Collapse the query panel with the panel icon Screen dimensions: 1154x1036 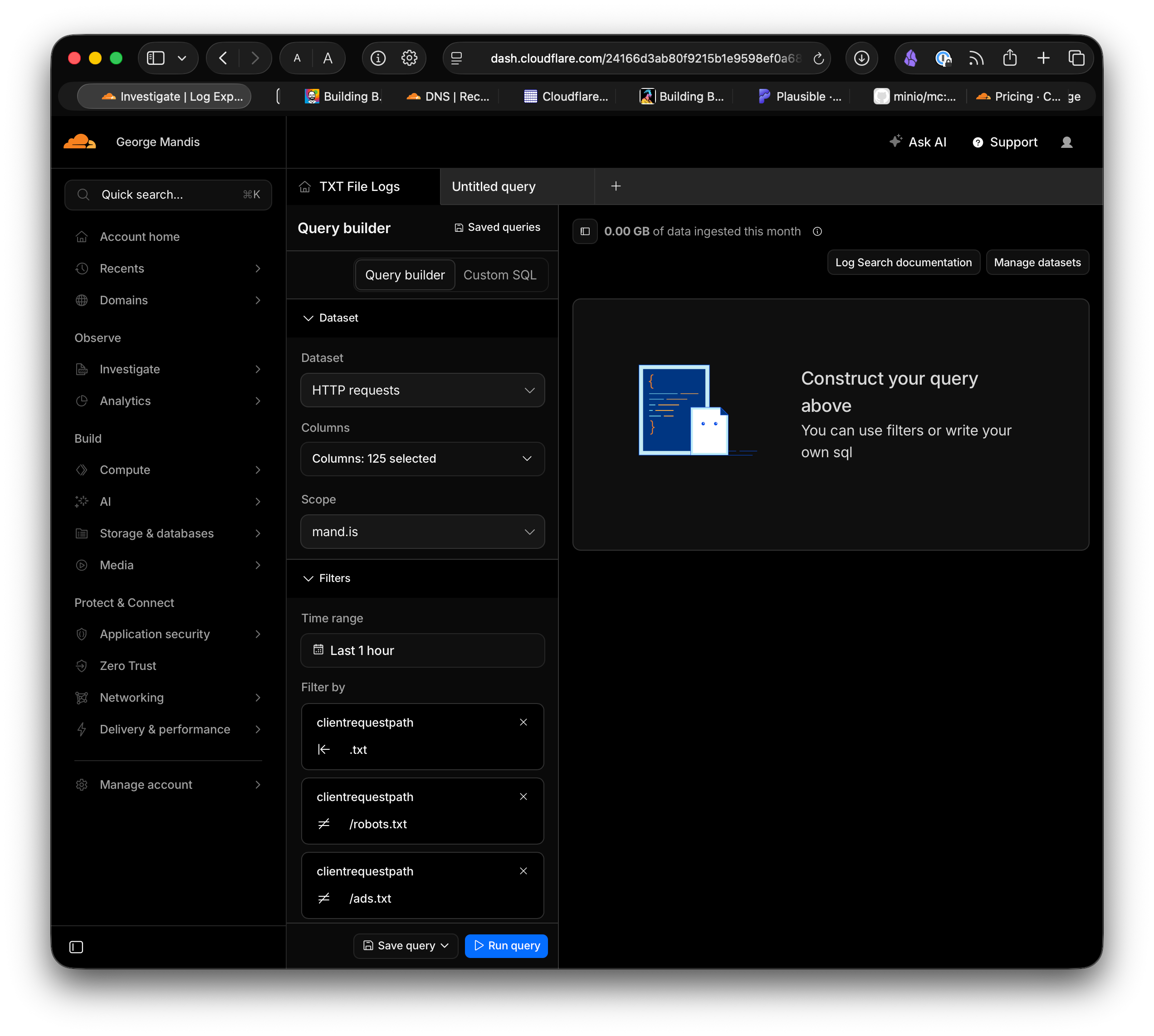click(585, 231)
